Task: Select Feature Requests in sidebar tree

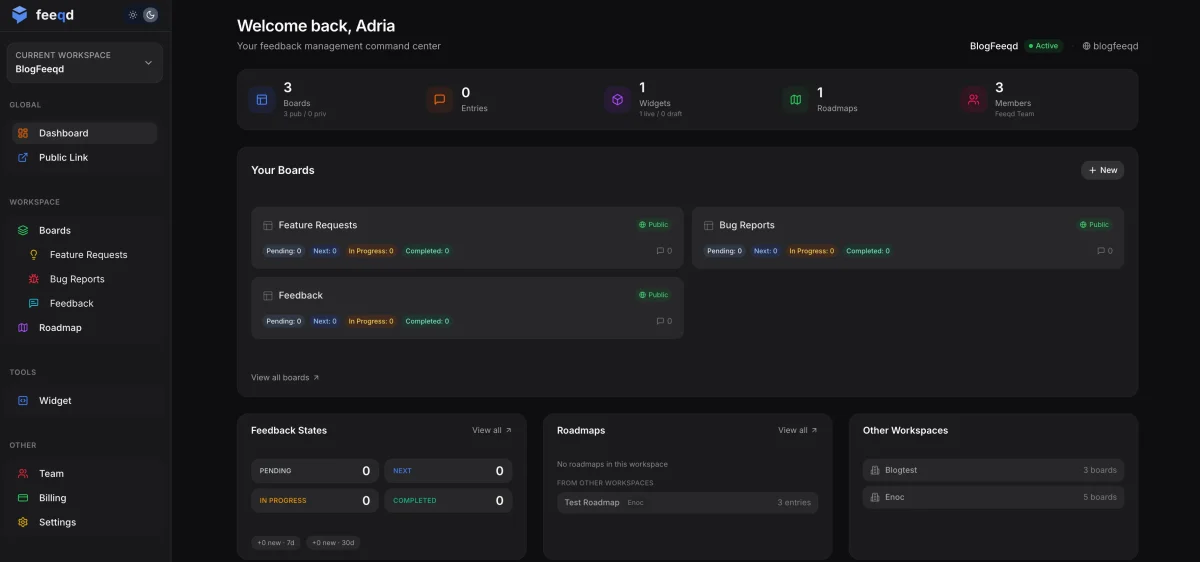Action: click(x=90, y=255)
